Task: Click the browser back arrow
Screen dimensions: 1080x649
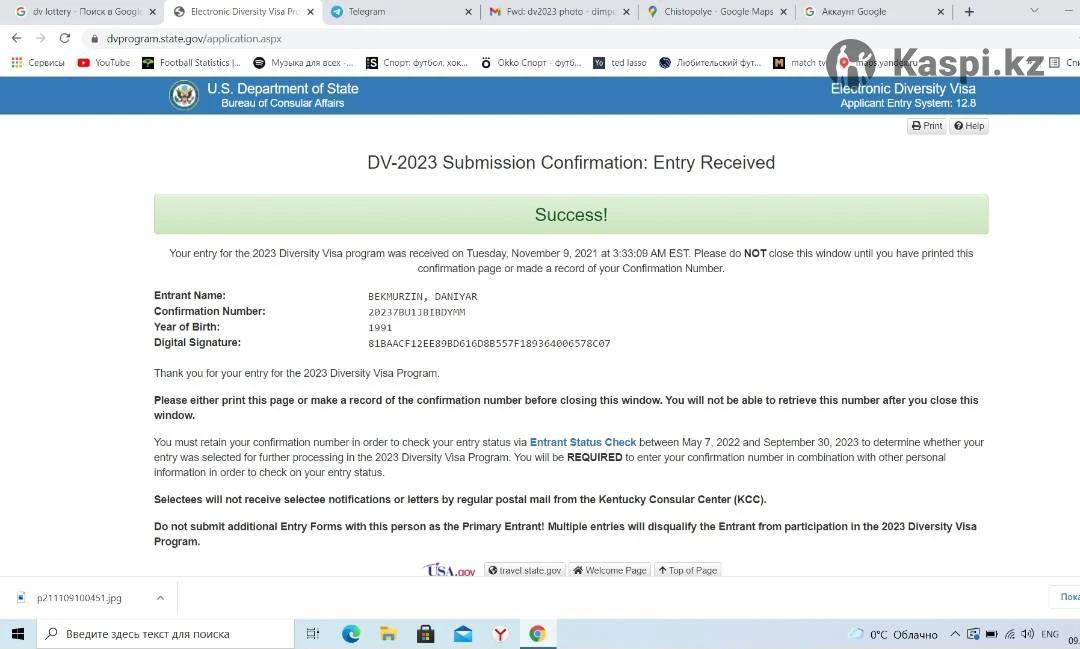Action: click(x=16, y=38)
